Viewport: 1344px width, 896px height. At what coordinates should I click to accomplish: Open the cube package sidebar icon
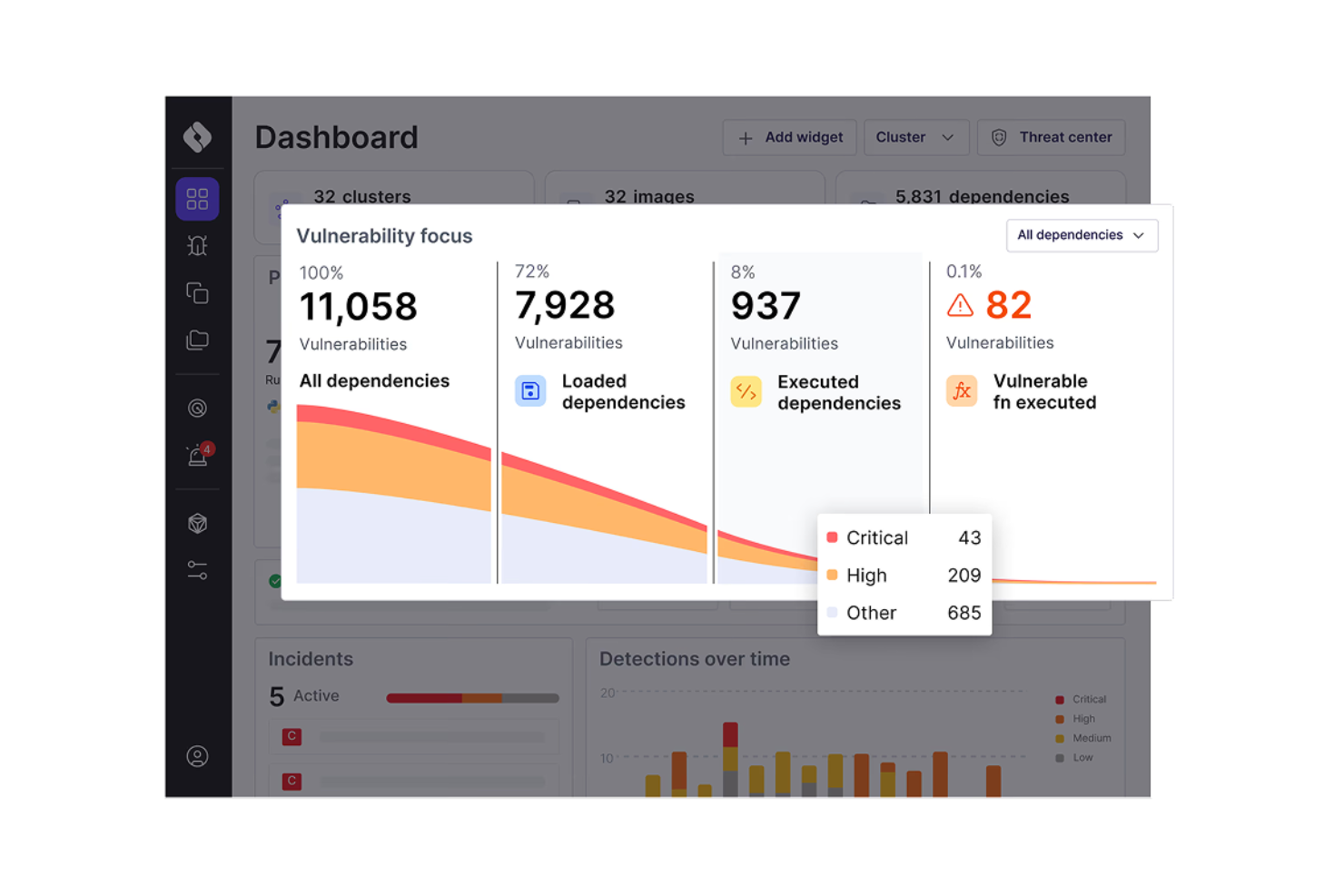coord(197,524)
